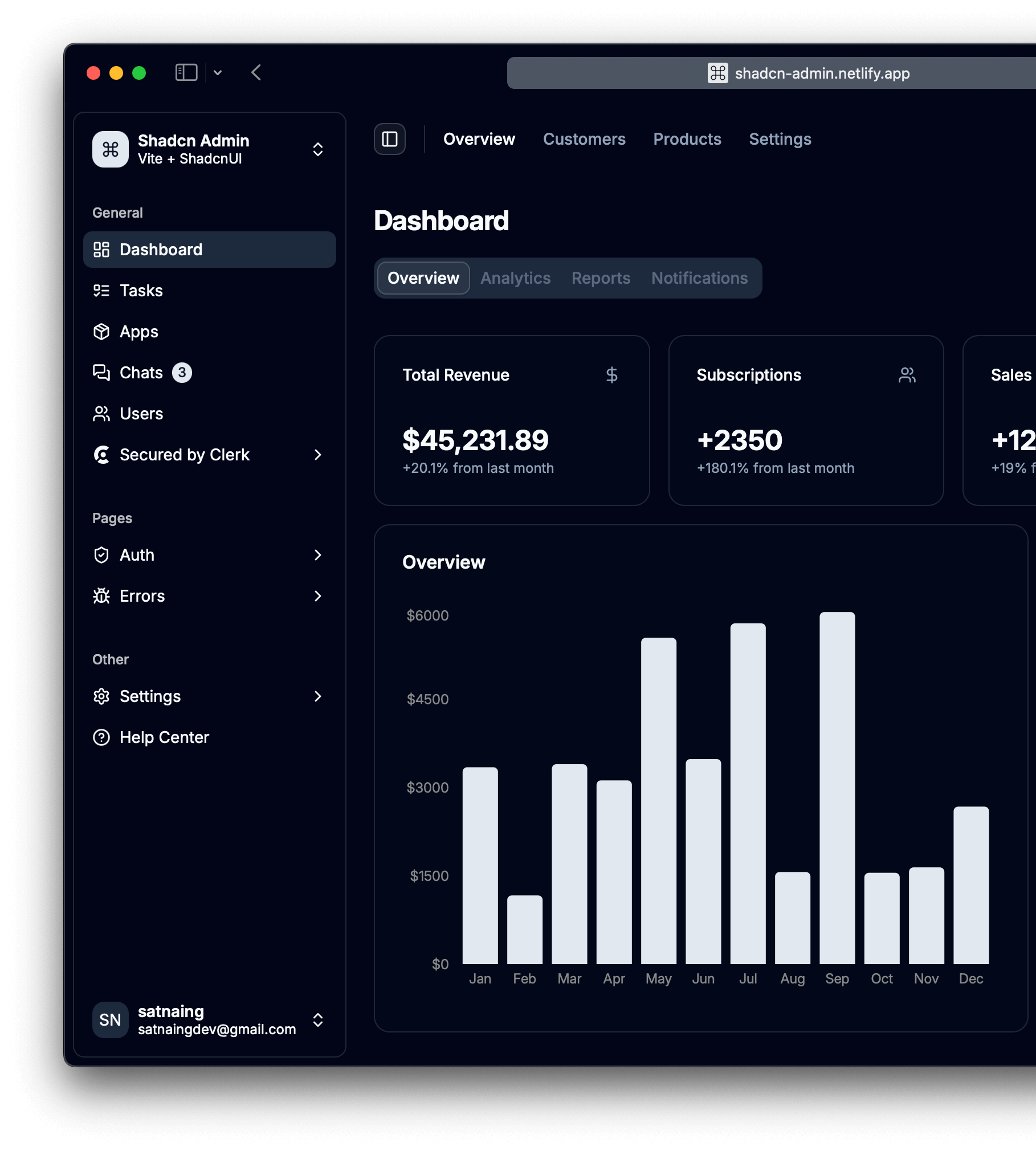Click the Clerk logo icon
The height and width of the screenshot is (1151, 1036).
pos(103,455)
